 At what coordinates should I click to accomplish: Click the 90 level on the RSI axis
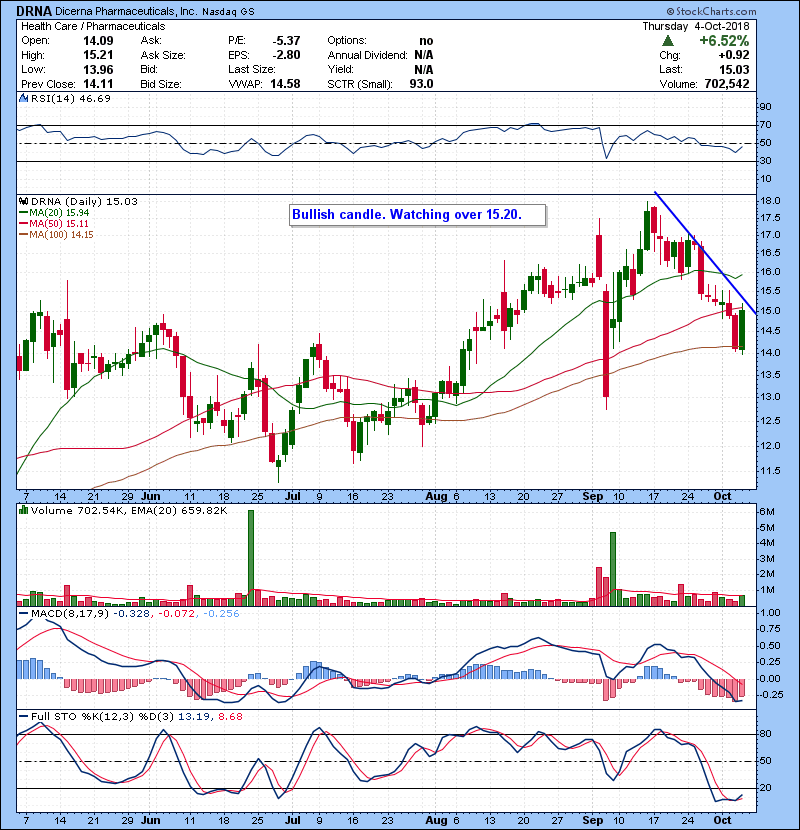(765, 106)
